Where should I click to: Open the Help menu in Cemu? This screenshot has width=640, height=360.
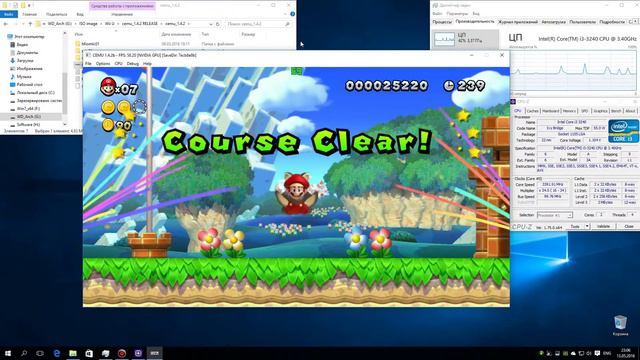coord(147,64)
